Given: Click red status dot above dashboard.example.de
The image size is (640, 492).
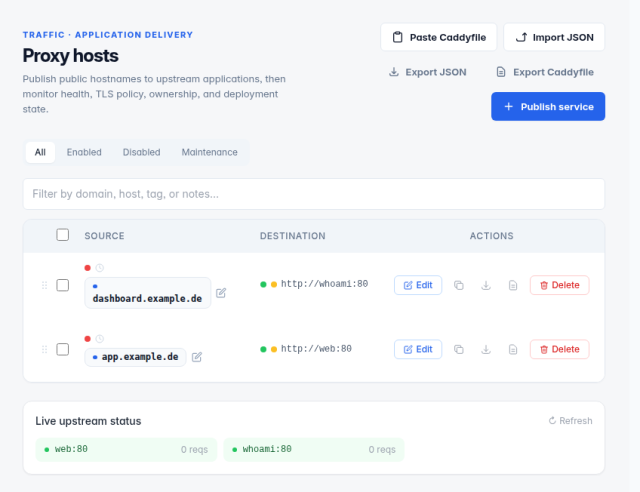Looking at the screenshot, I should pyautogui.click(x=87, y=268).
